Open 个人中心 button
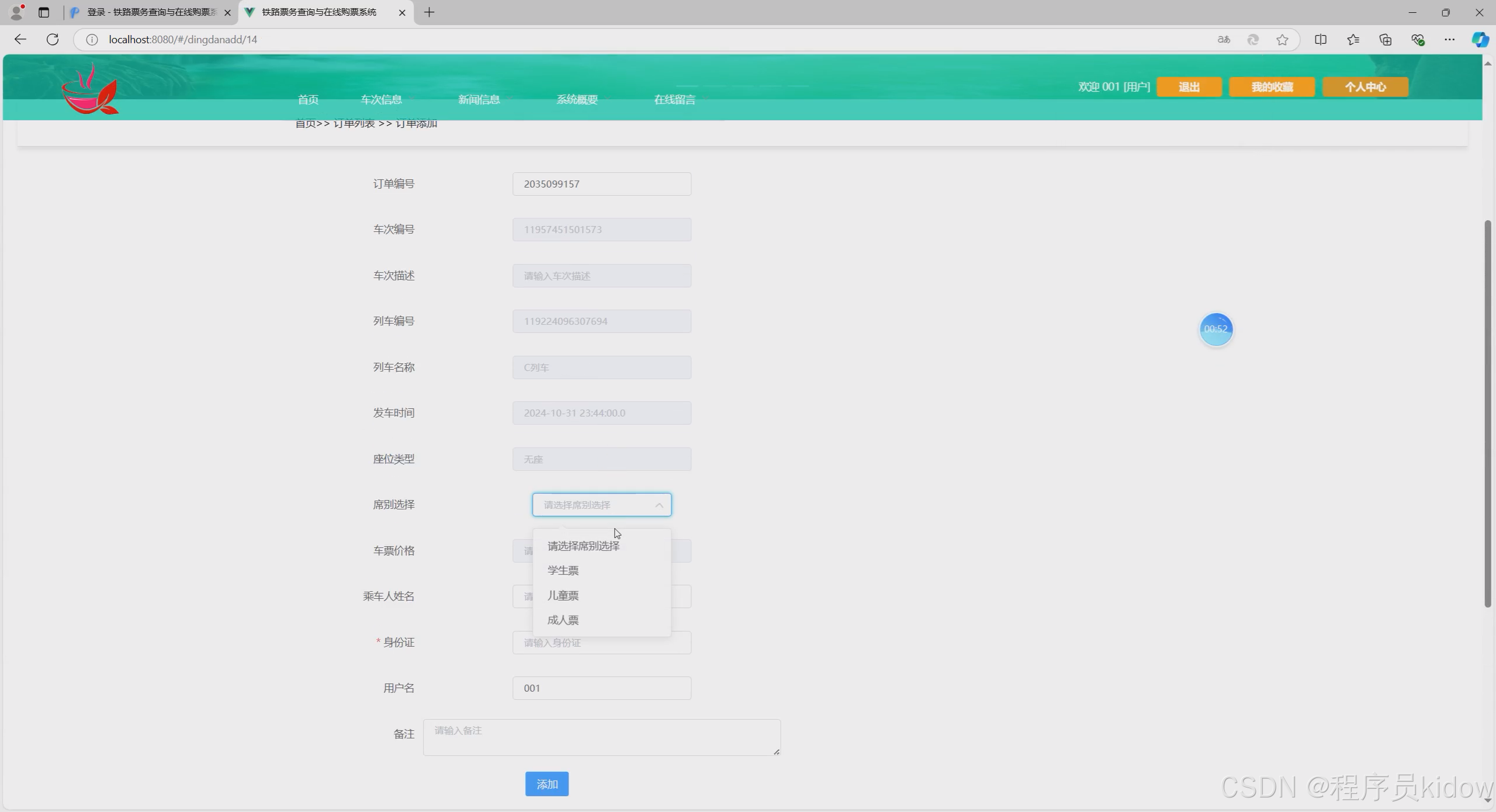The image size is (1496, 812). tap(1366, 86)
